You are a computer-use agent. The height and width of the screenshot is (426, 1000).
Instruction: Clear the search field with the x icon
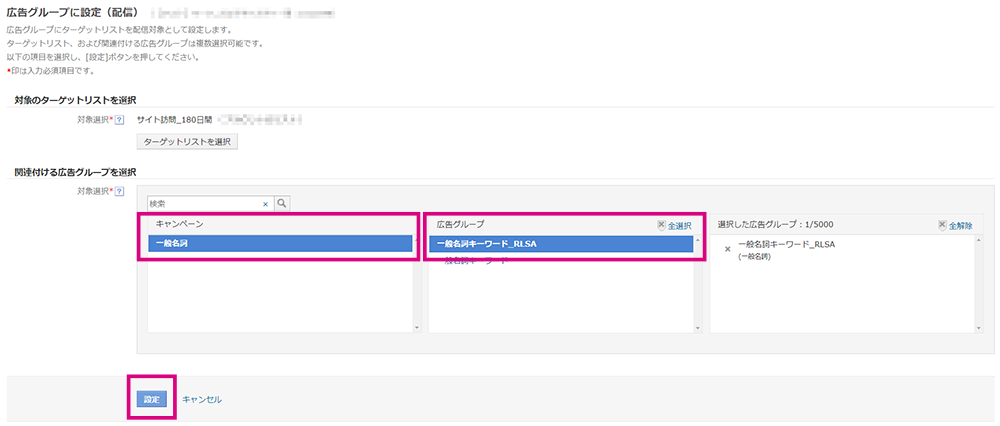point(265,204)
